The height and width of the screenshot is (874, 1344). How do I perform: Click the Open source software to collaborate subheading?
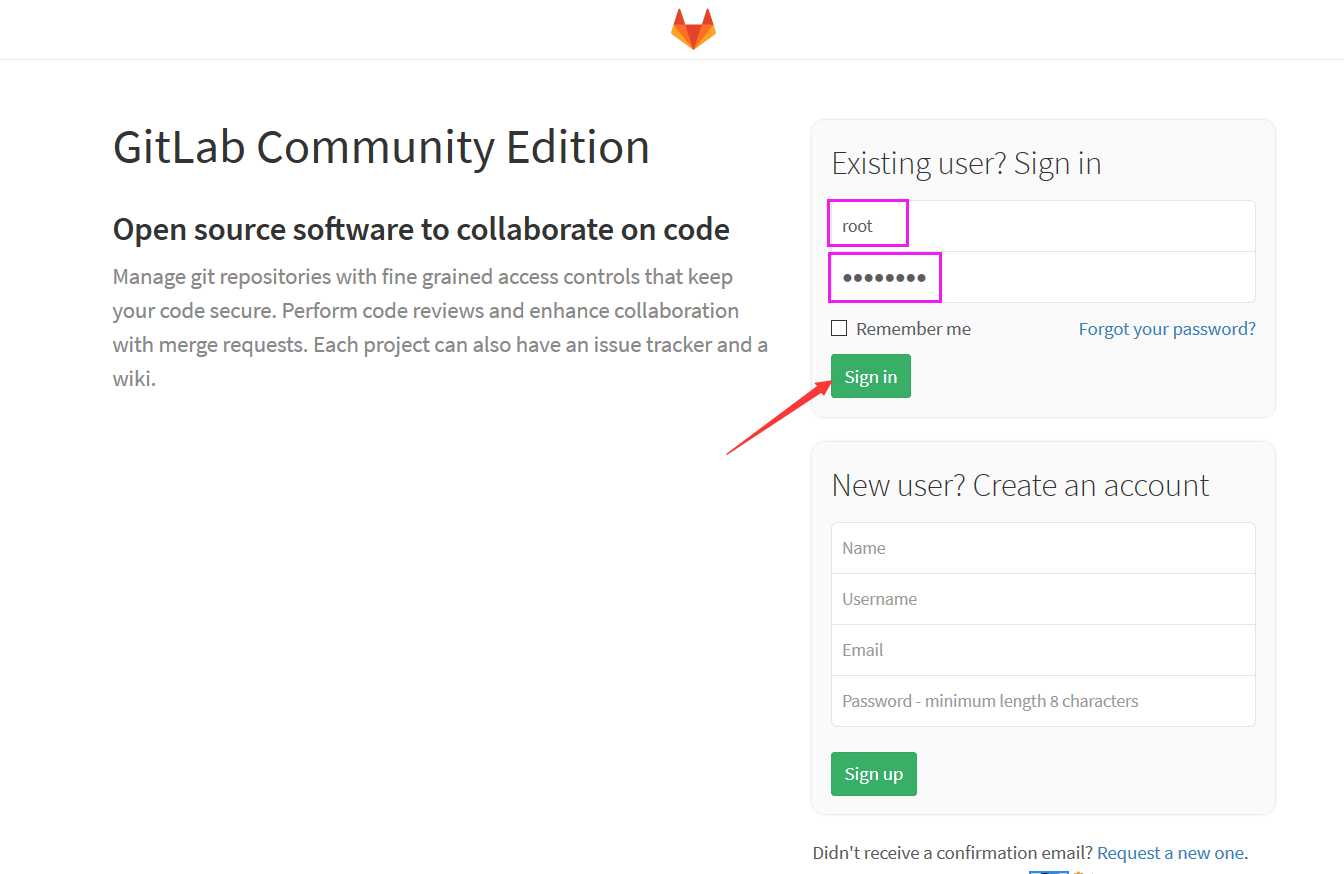(x=421, y=229)
